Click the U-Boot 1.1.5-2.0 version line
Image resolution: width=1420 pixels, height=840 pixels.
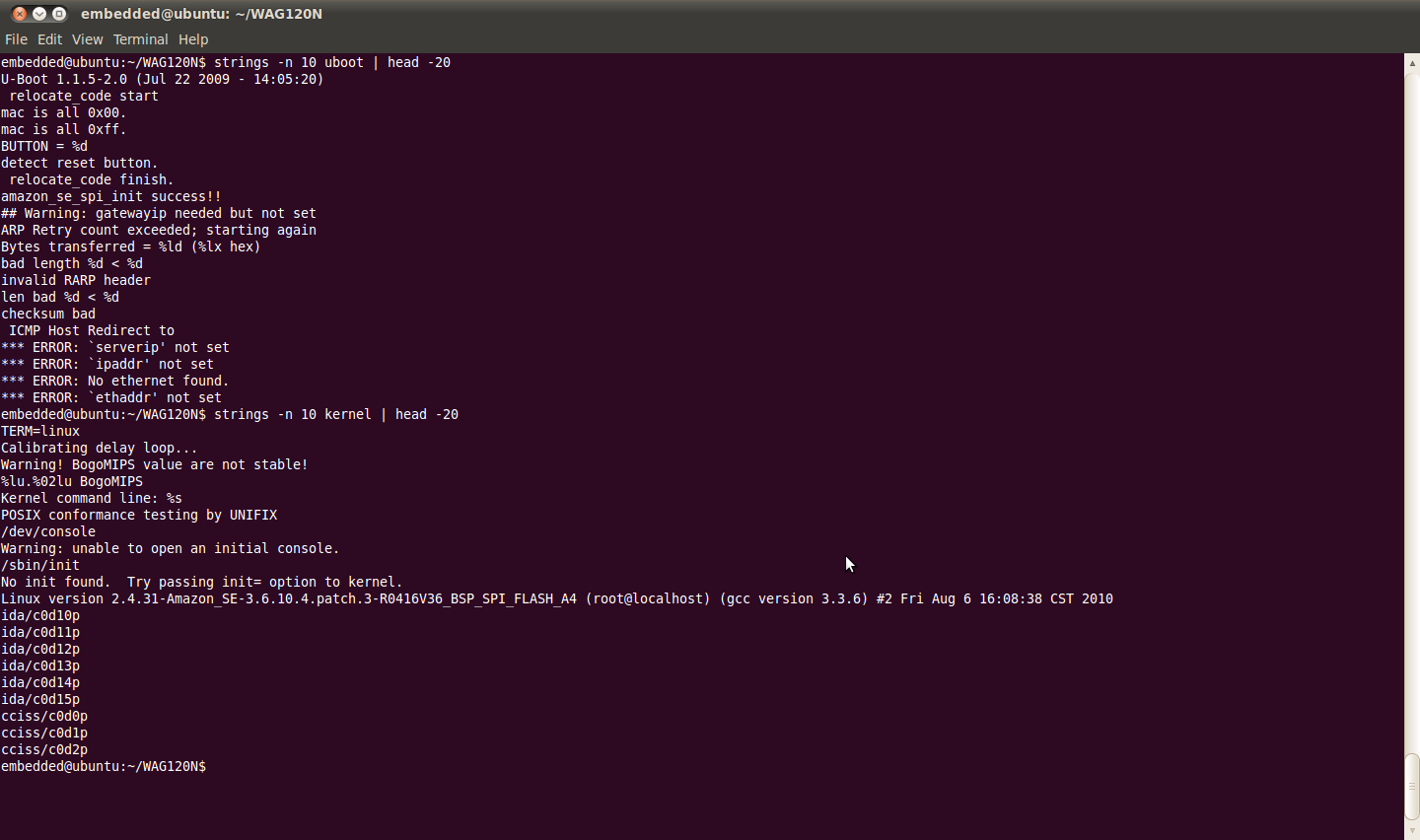click(x=163, y=79)
